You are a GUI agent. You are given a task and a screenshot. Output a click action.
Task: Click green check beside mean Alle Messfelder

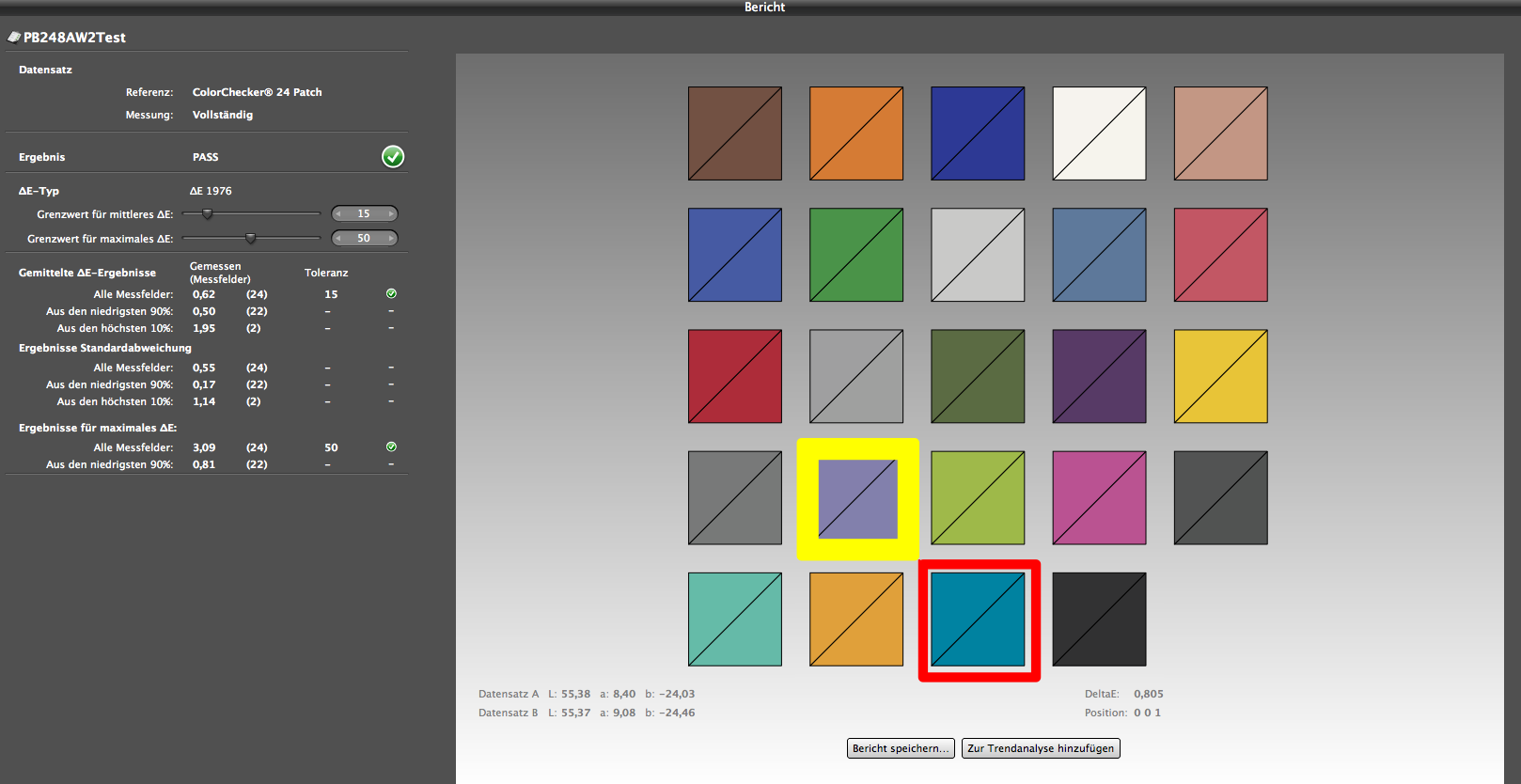391,294
